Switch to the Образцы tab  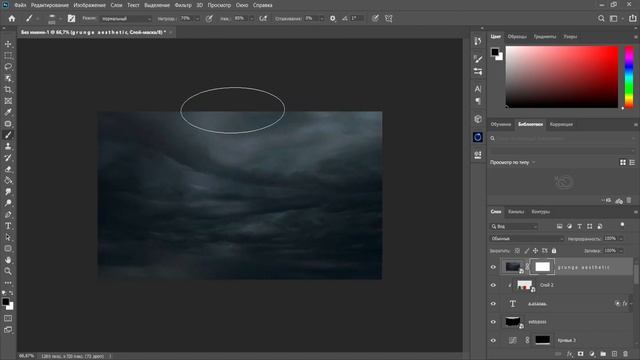(x=517, y=37)
